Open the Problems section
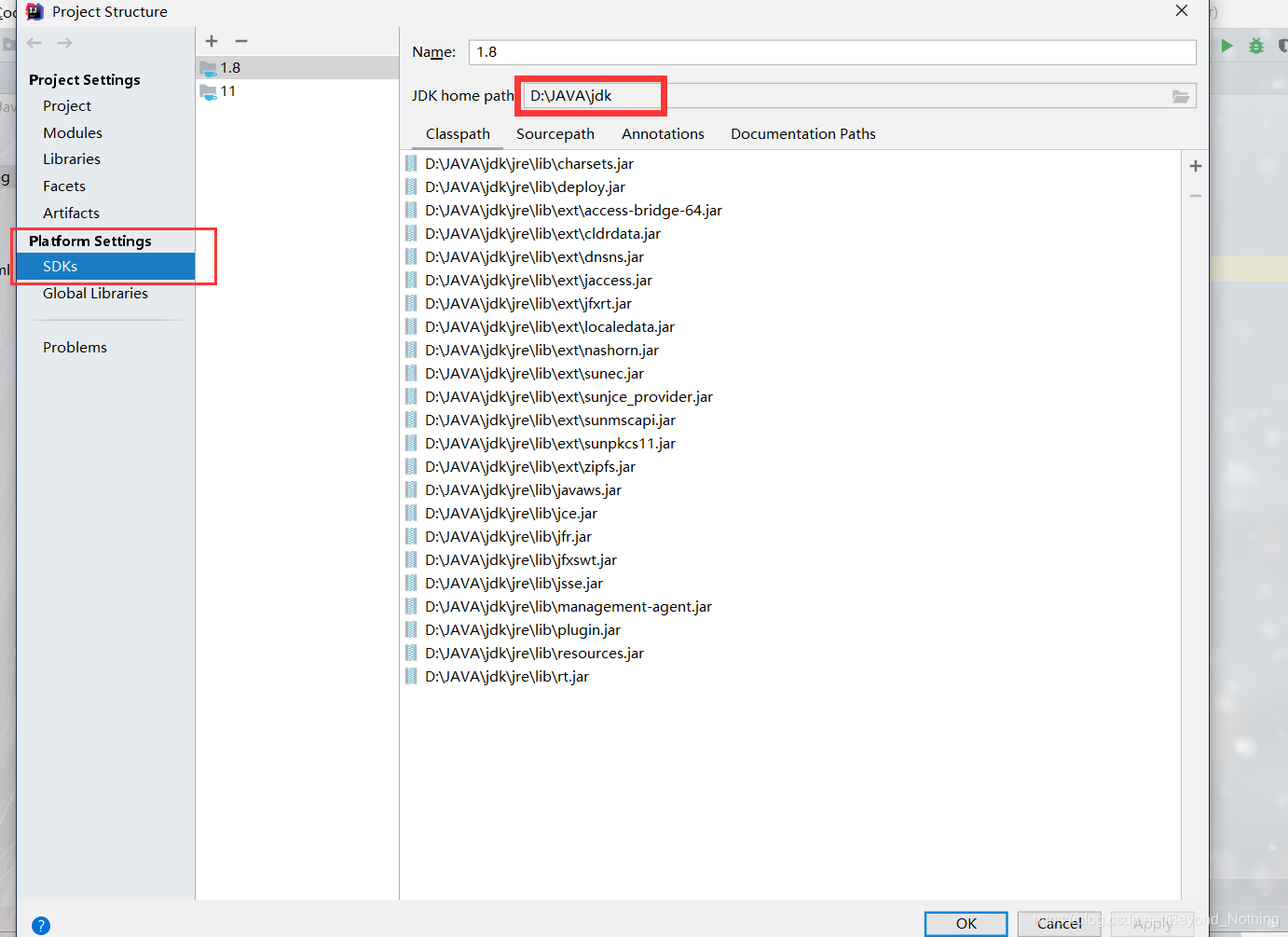 point(75,347)
